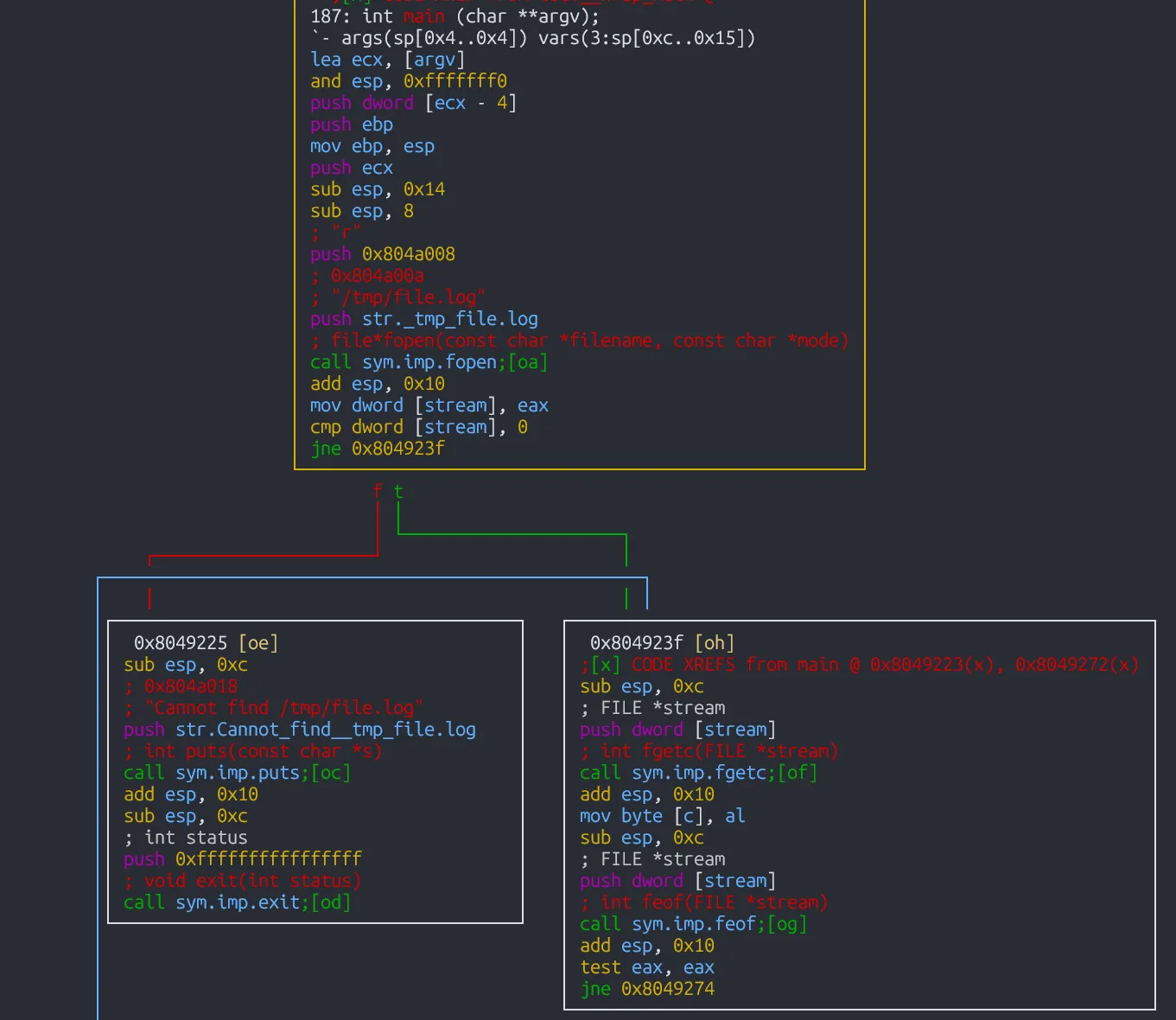1176x1020 pixels.
Task: Click the push 0x804a008 instruction
Action: pyautogui.click(x=382, y=254)
